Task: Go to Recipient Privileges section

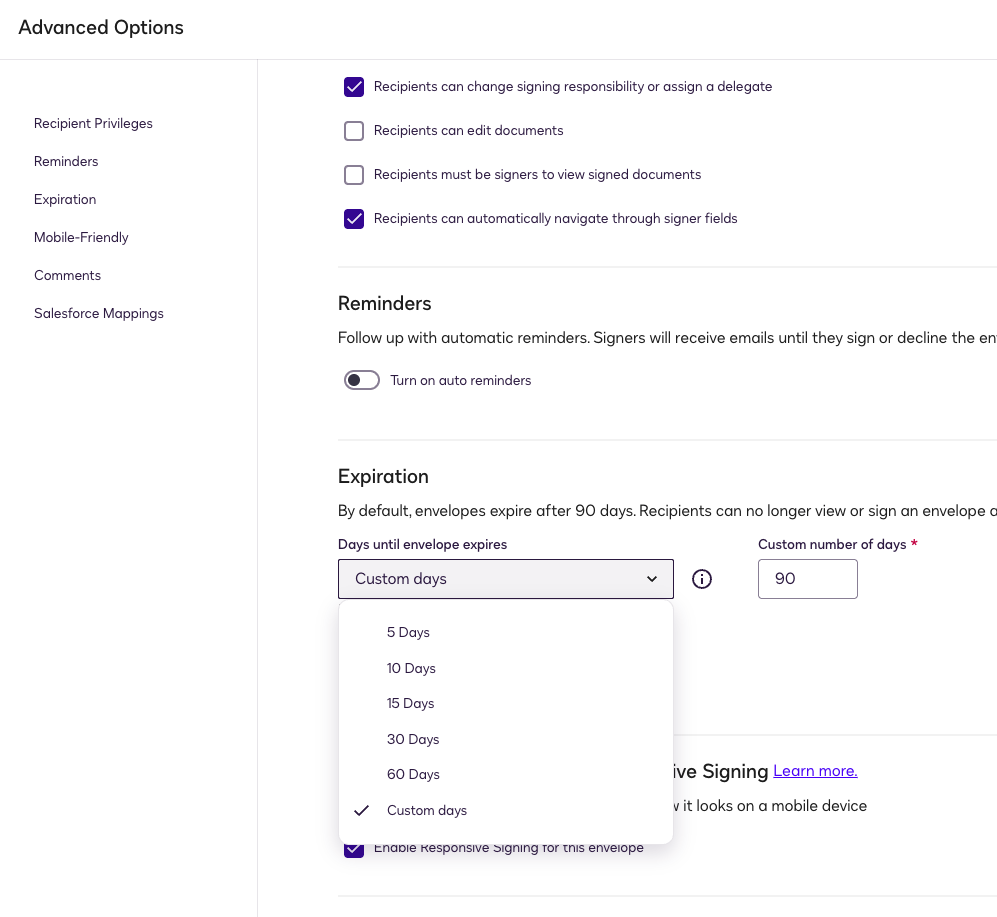Action: (x=93, y=123)
